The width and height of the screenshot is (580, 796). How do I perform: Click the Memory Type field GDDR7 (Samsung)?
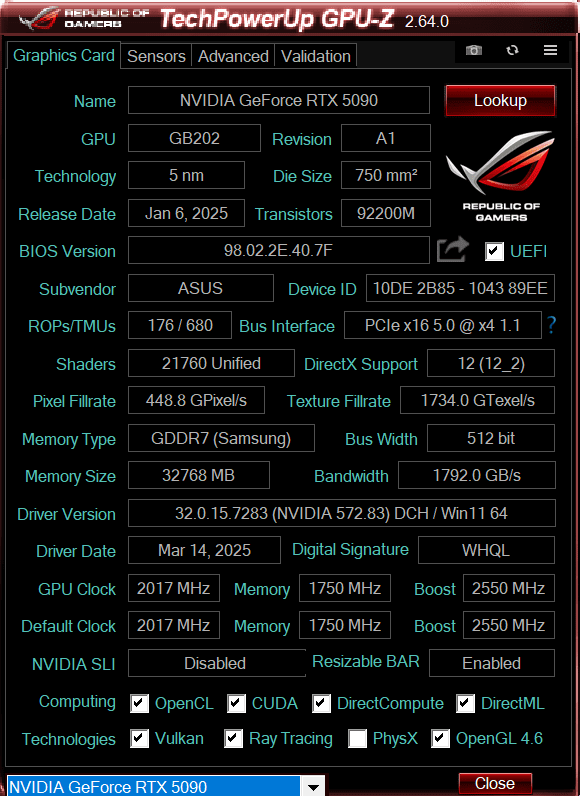[221, 438]
